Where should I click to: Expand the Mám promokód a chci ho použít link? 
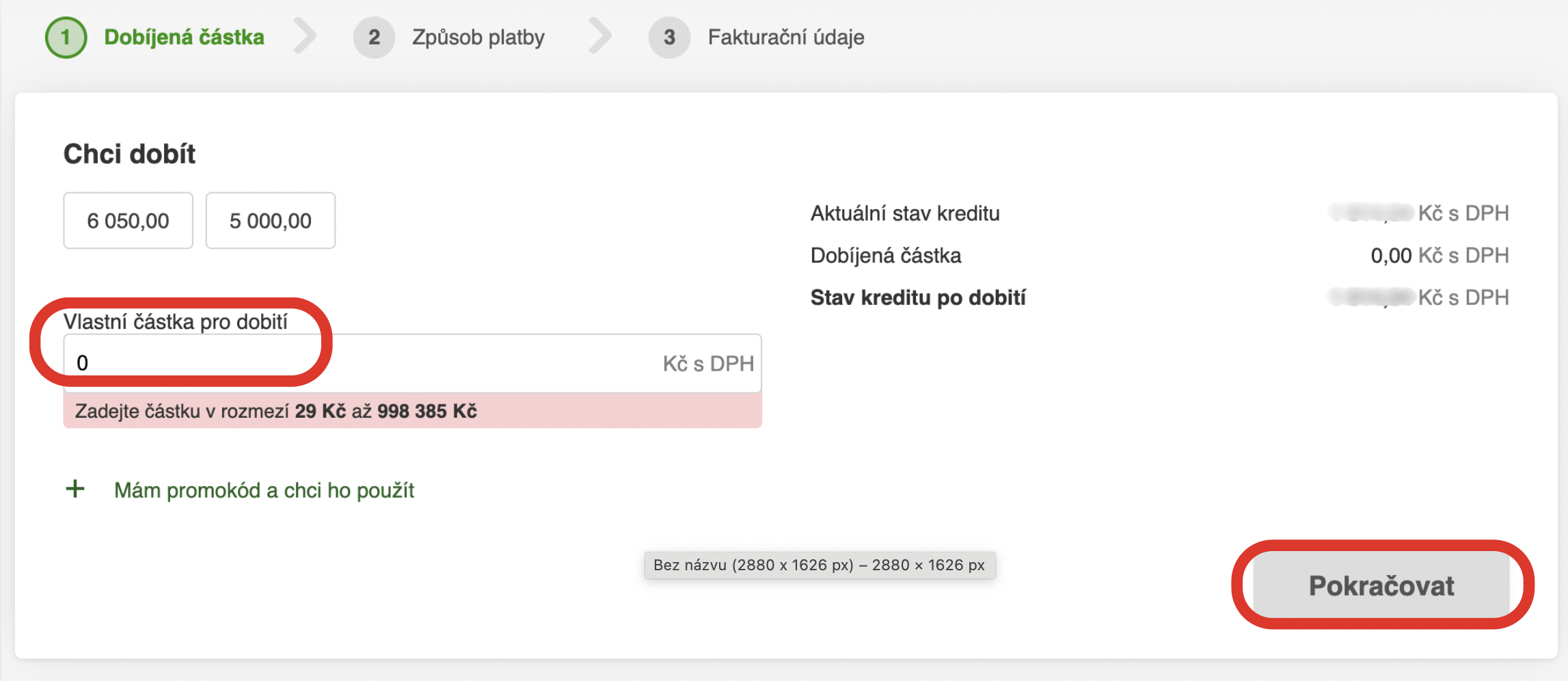pos(264,490)
